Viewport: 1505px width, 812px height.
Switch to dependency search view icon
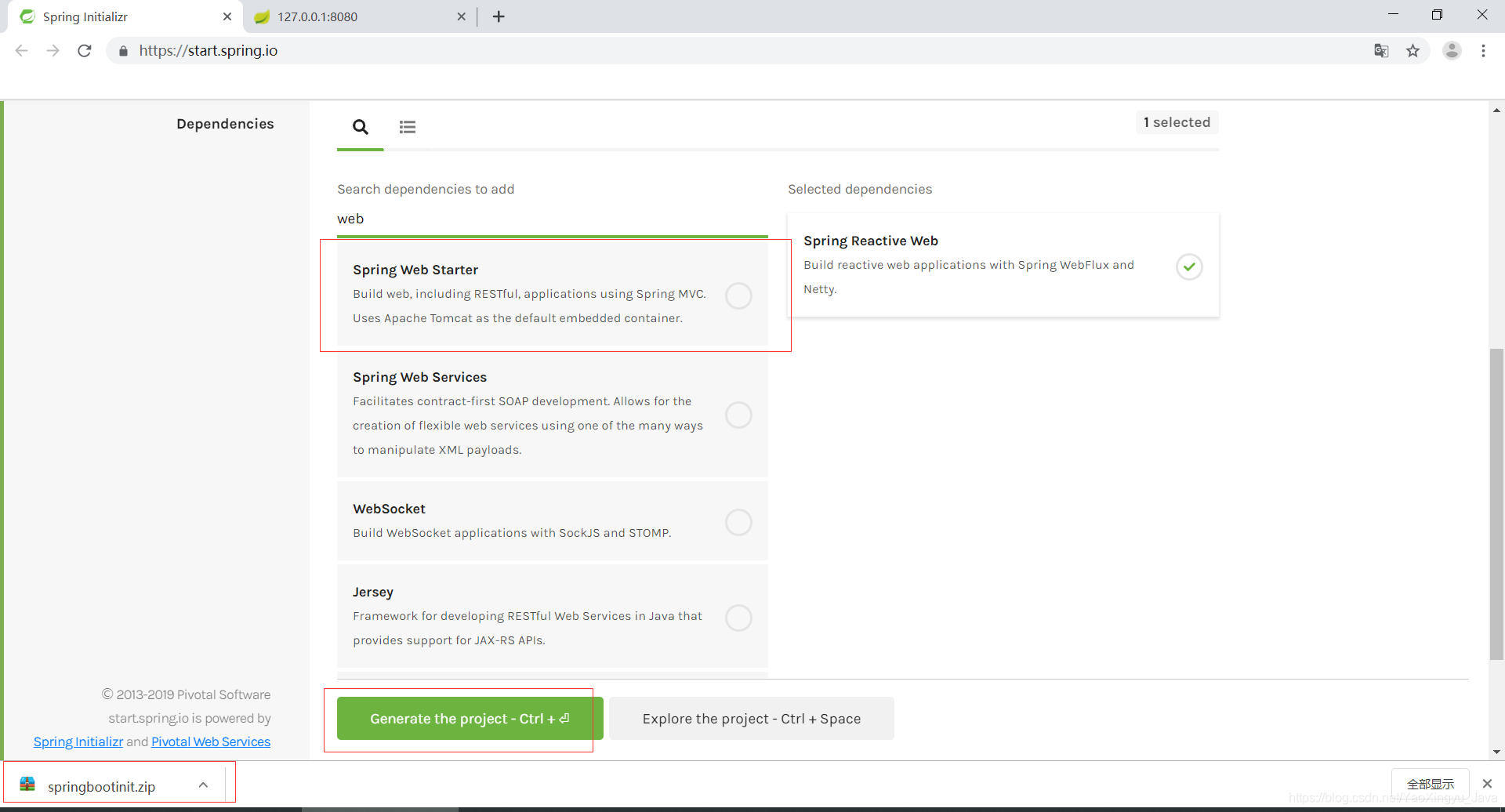pos(361,127)
